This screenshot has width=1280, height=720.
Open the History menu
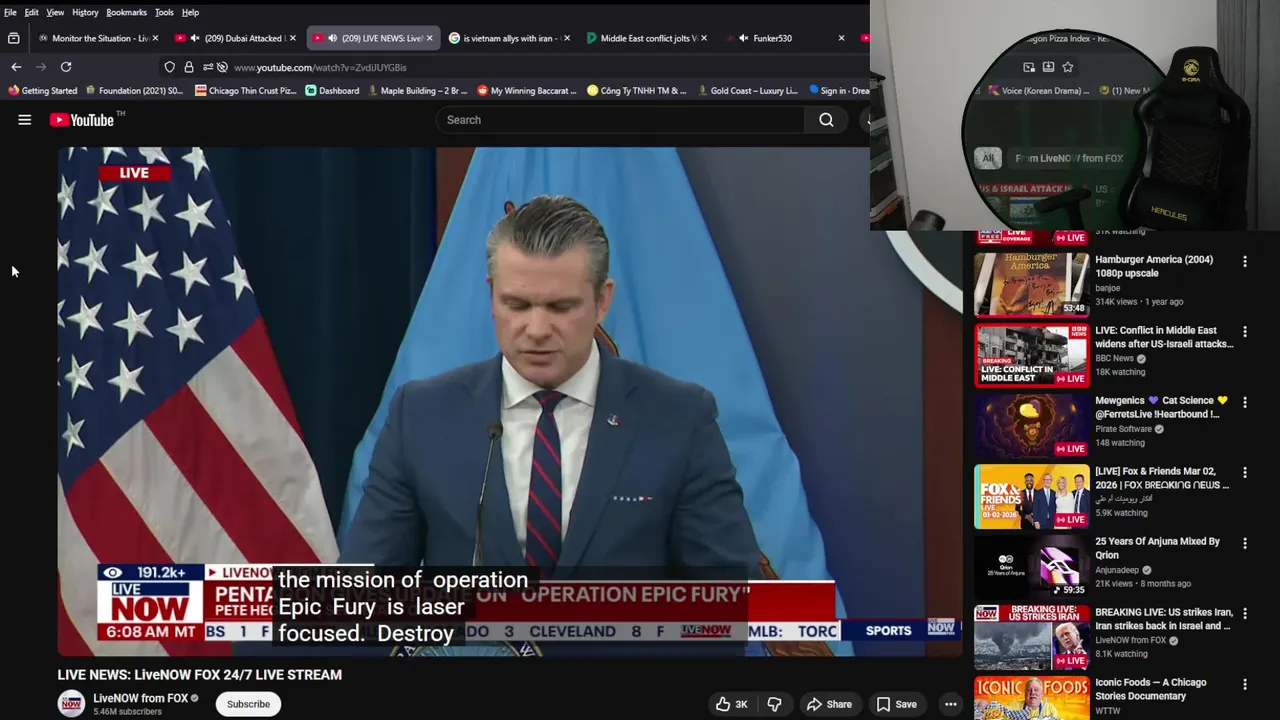pyautogui.click(x=85, y=12)
